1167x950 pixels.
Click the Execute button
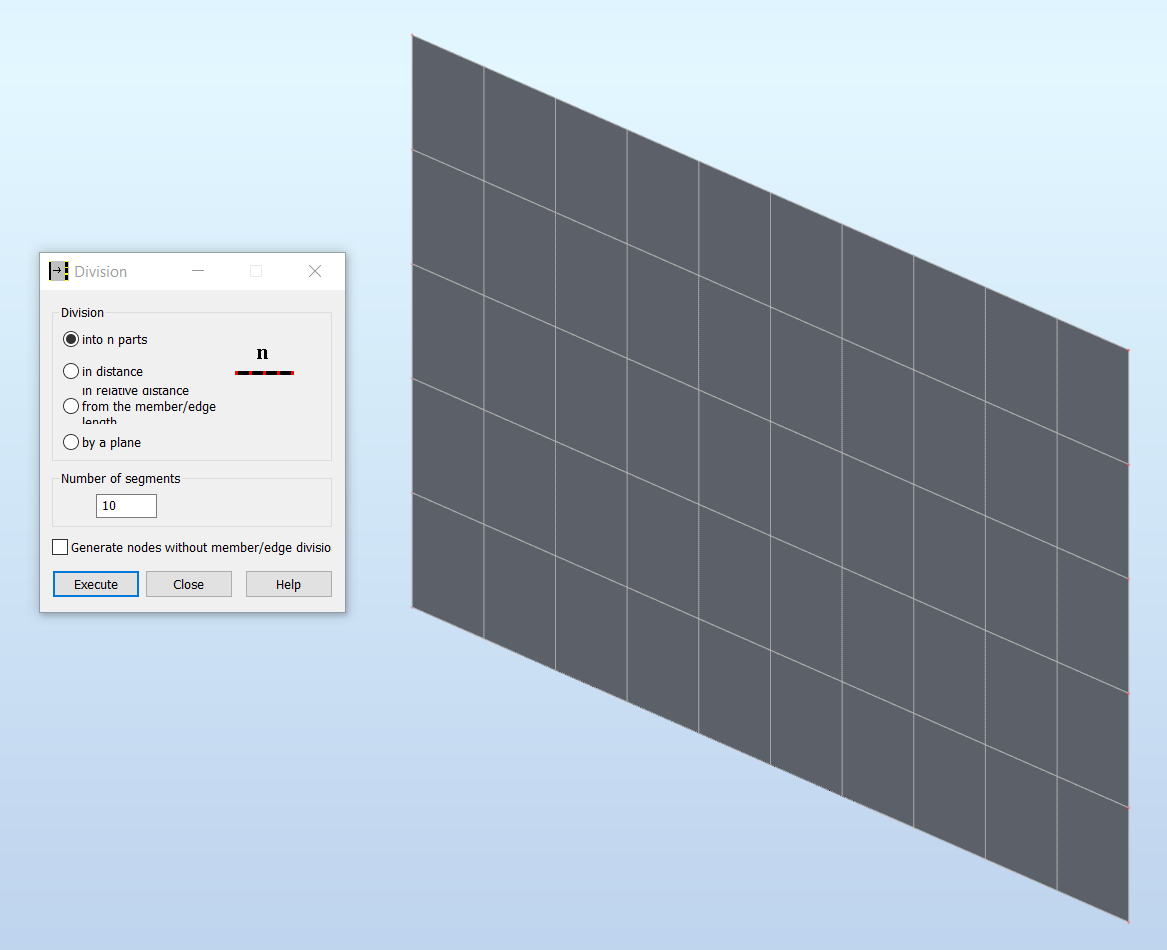[x=95, y=584]
